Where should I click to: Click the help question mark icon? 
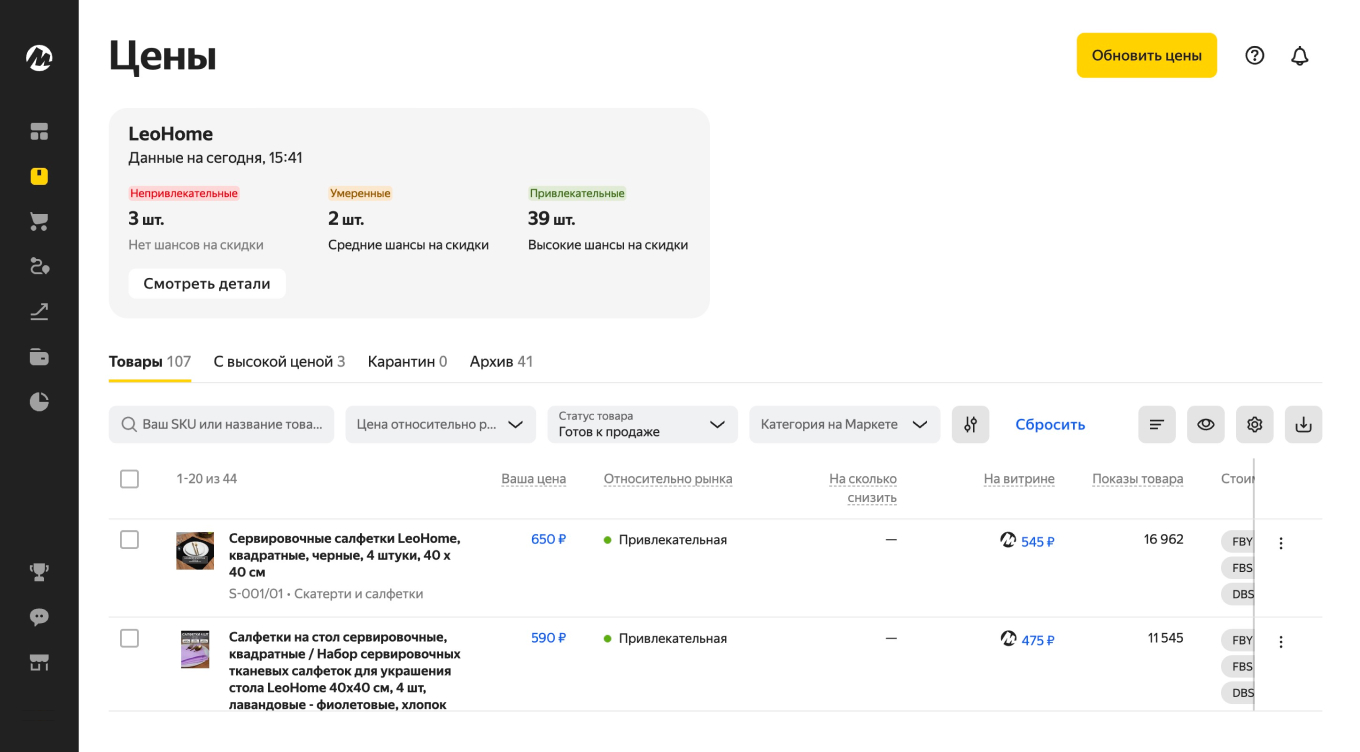click(x=1254, y=56)
